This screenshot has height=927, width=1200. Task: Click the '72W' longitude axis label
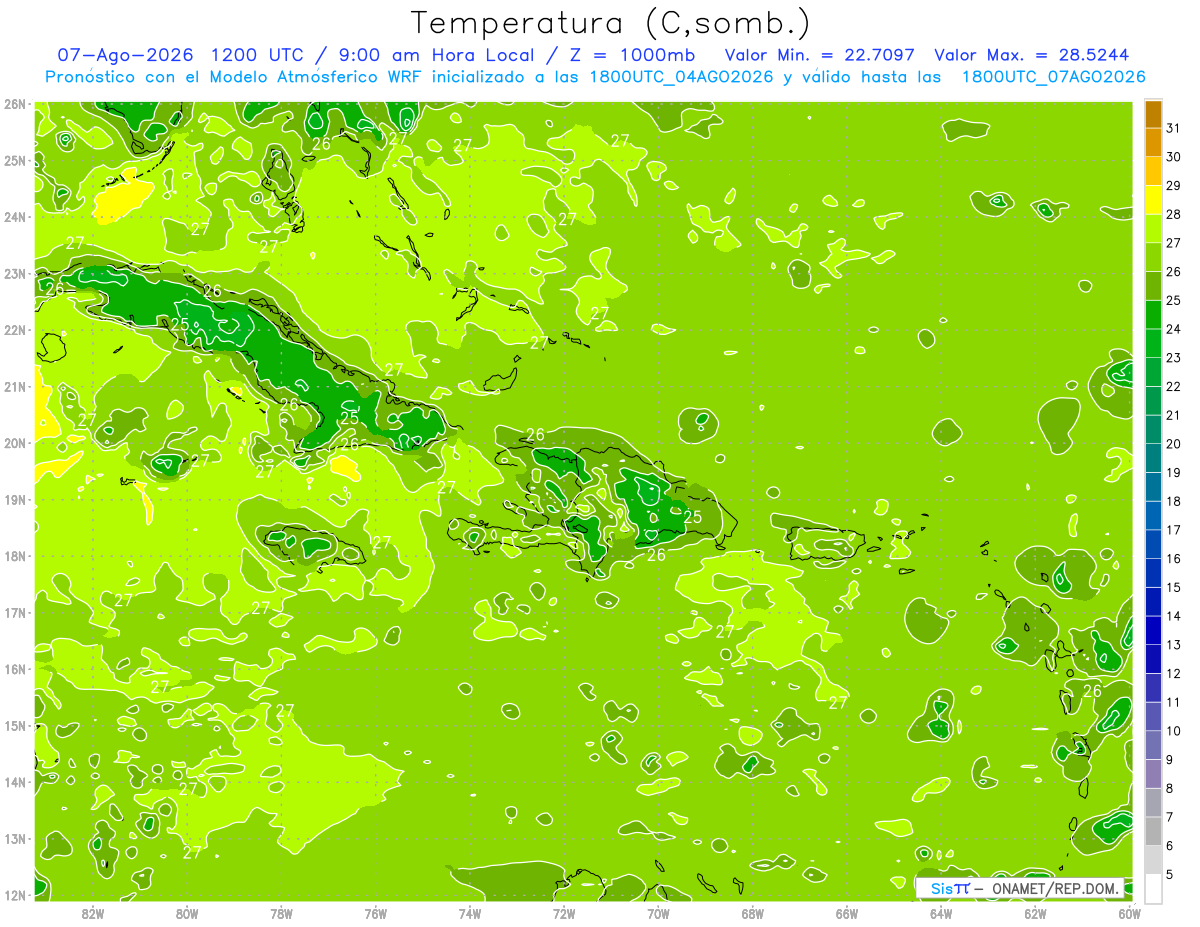(564, 913)
